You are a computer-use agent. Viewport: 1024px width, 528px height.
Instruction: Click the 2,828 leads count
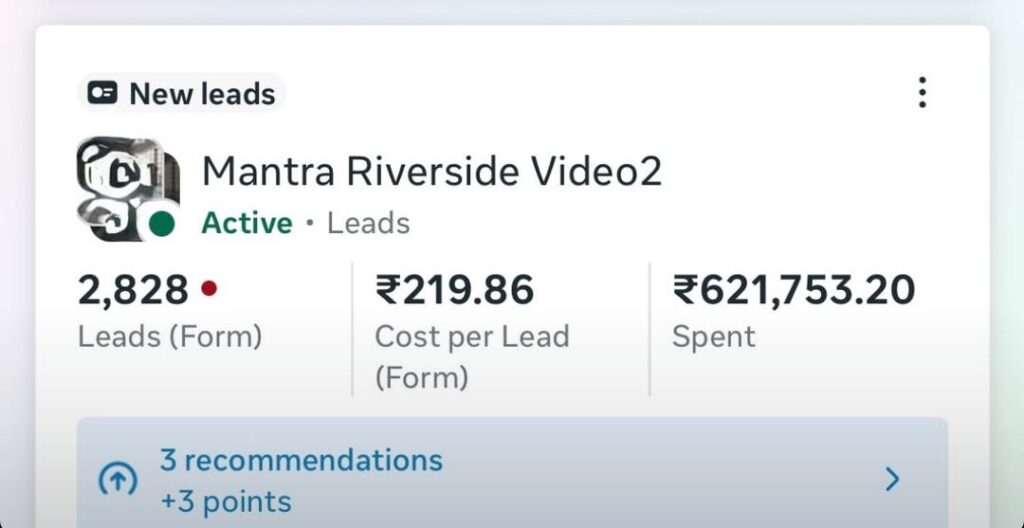[x=133, y=290]
